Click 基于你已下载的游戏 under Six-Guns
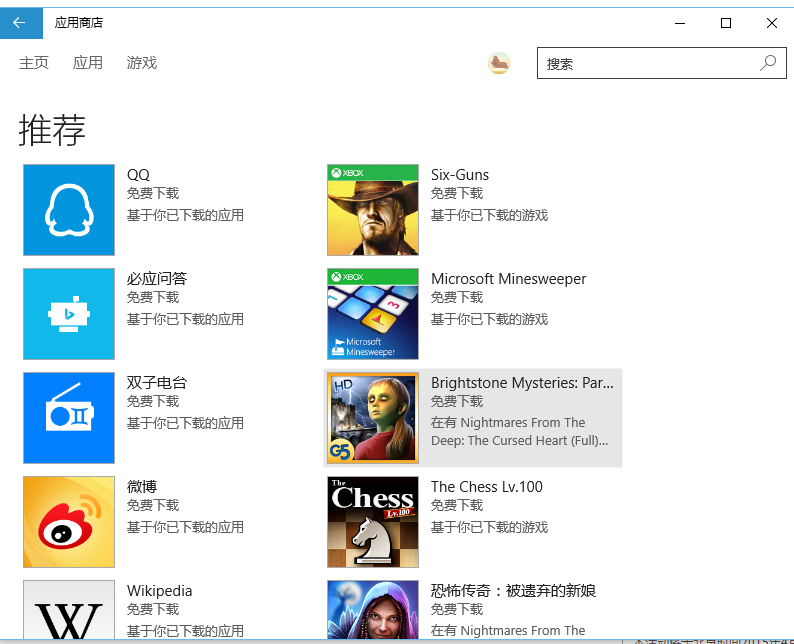This screenshot has width=794, height=644. [x=489, y=215]
